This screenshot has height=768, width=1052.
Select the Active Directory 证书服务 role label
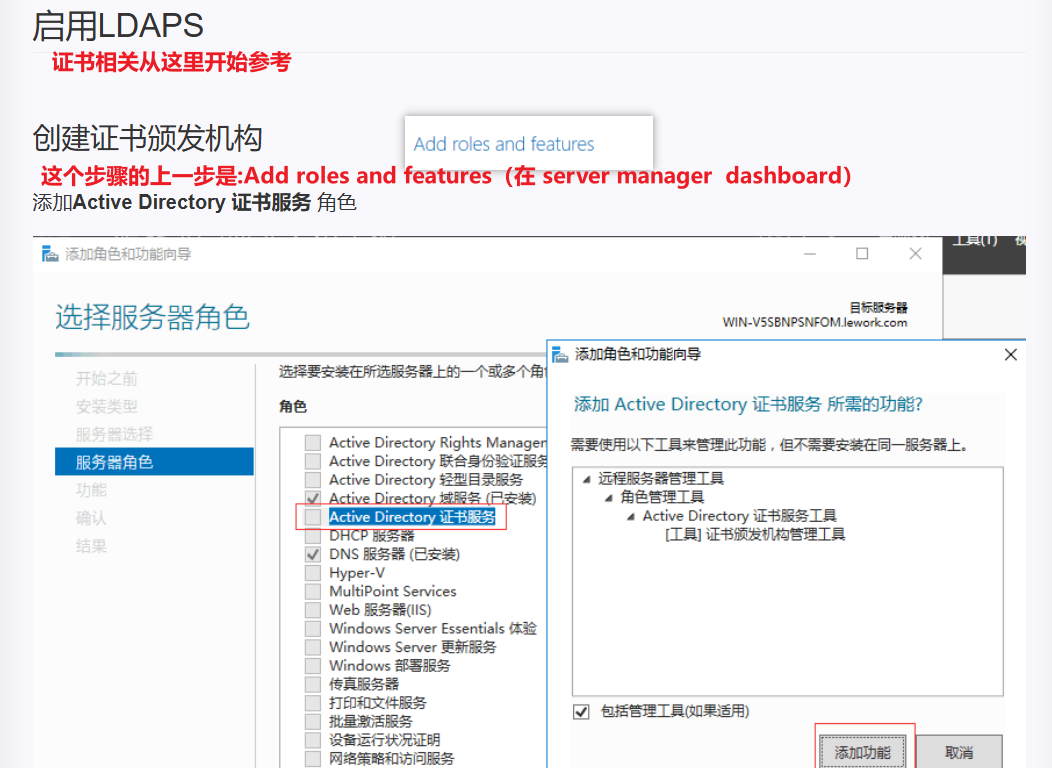click(412, 517)
